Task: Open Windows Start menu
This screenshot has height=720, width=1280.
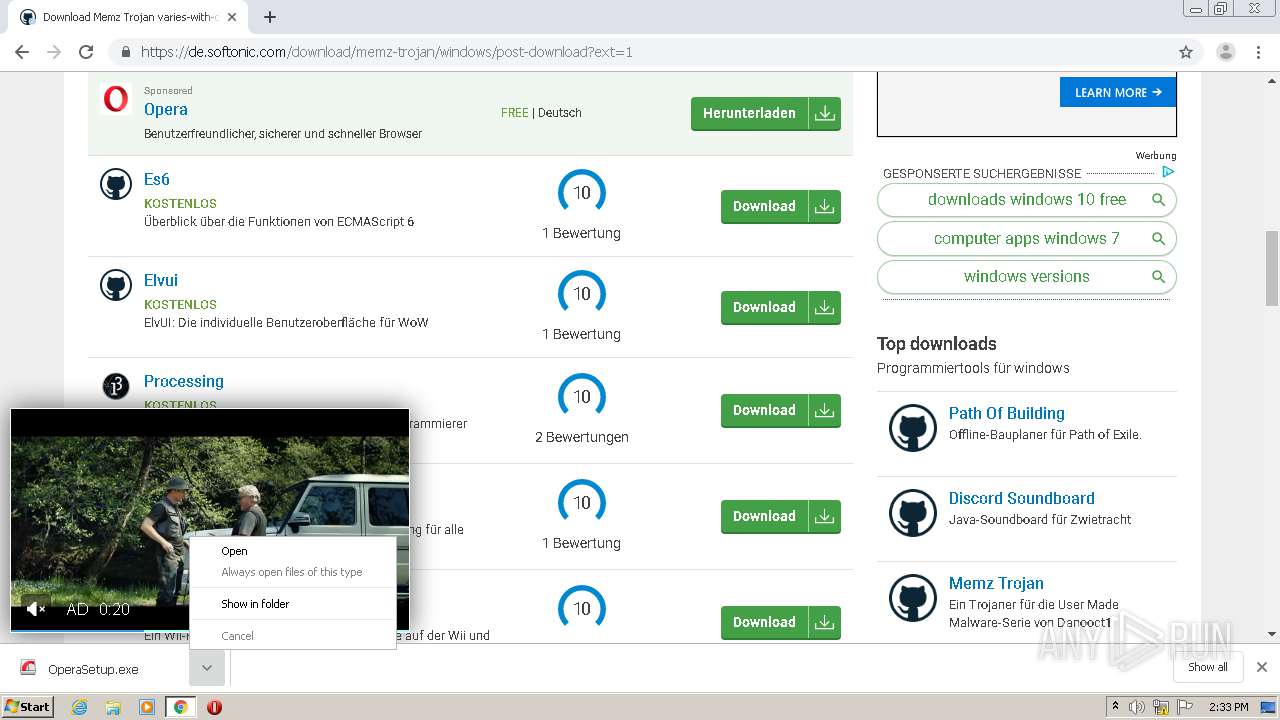Action: 27,707
